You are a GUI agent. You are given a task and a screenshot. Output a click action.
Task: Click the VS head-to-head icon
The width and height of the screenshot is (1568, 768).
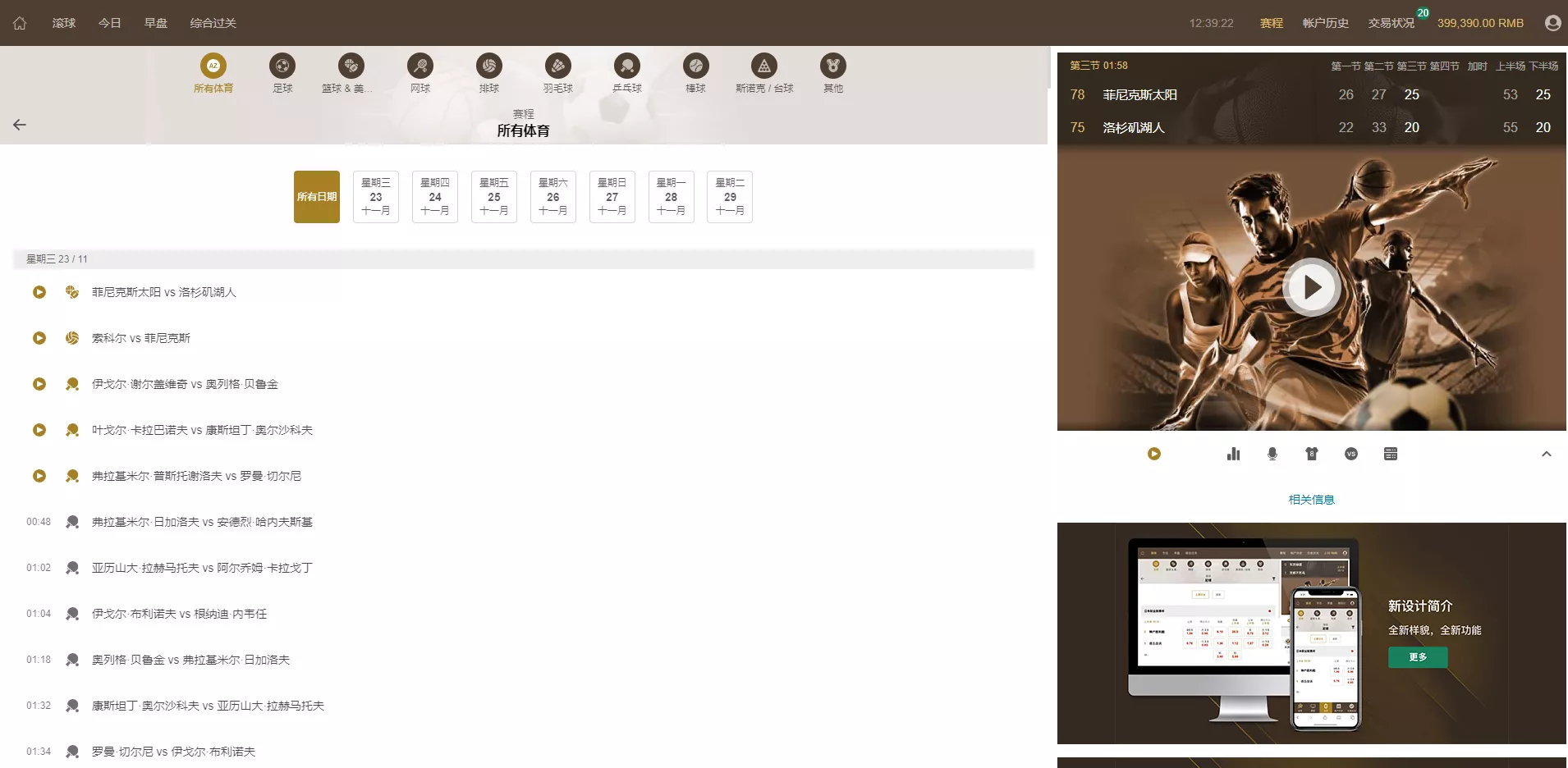1351,454
